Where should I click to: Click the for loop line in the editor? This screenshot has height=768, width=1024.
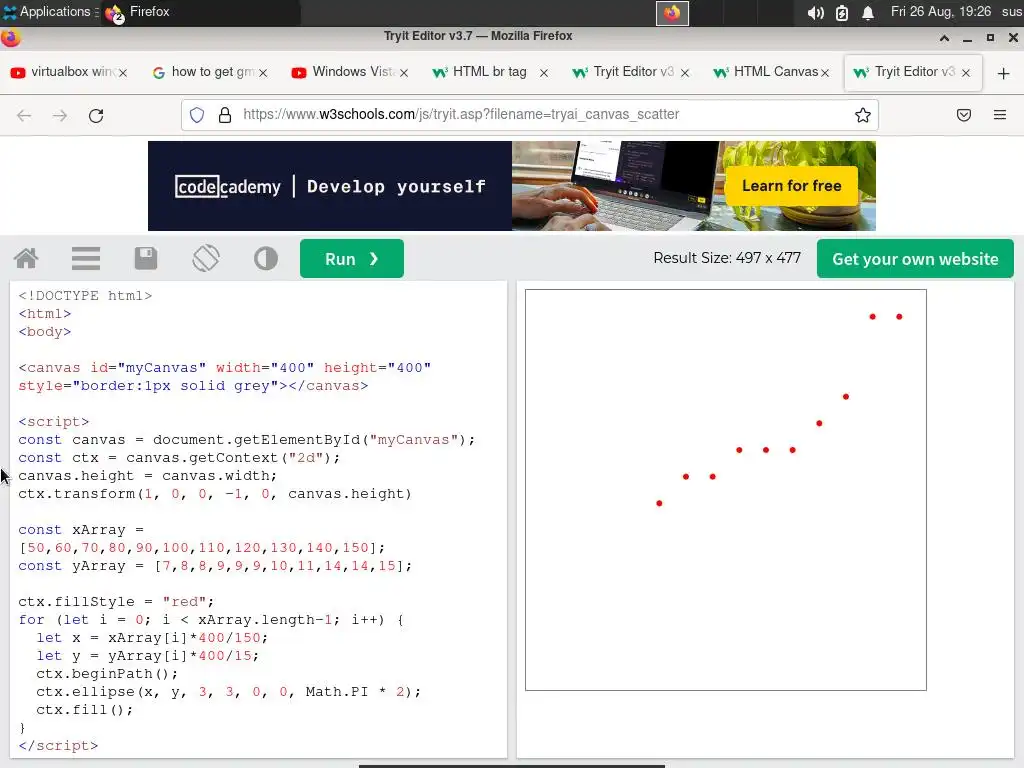click(211, 619)
